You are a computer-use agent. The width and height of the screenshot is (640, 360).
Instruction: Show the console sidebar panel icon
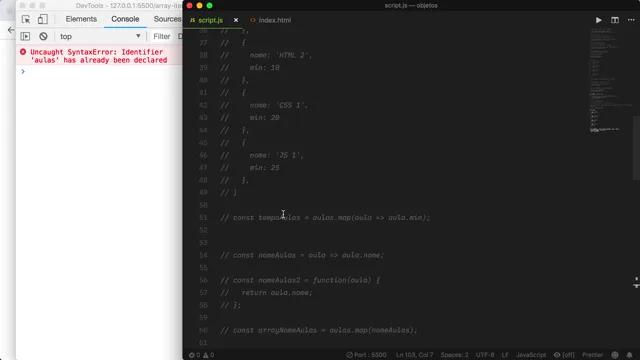tap(25, 36)
